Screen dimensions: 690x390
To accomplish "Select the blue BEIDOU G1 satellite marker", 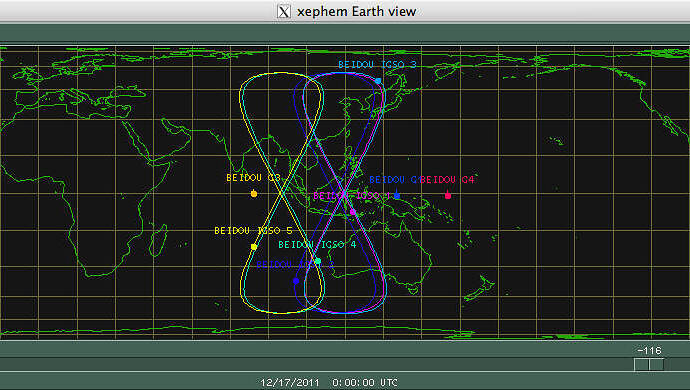I will [x=397, y=195].
